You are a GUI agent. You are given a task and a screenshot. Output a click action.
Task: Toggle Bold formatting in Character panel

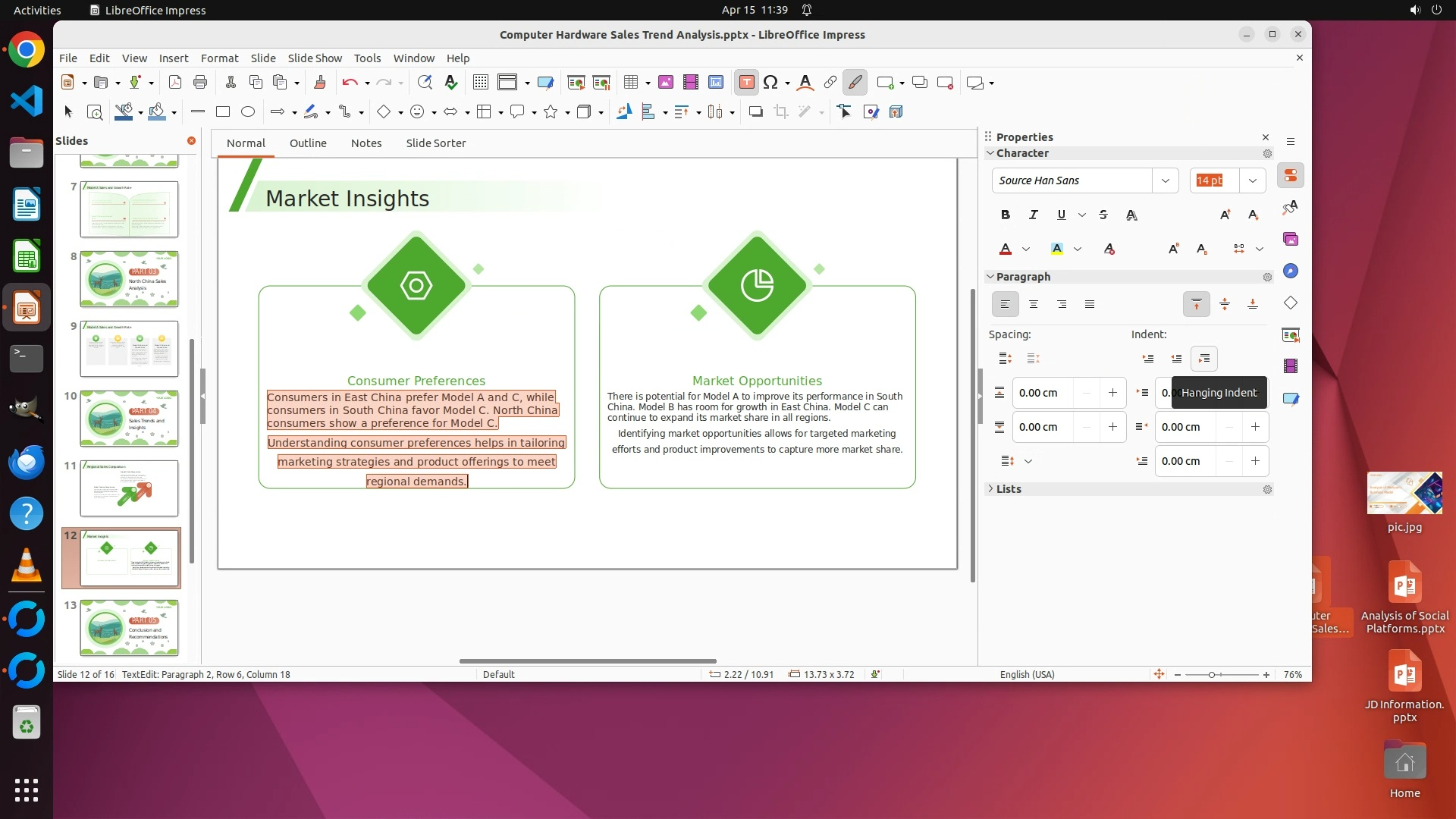click(x=1005, y=215)
